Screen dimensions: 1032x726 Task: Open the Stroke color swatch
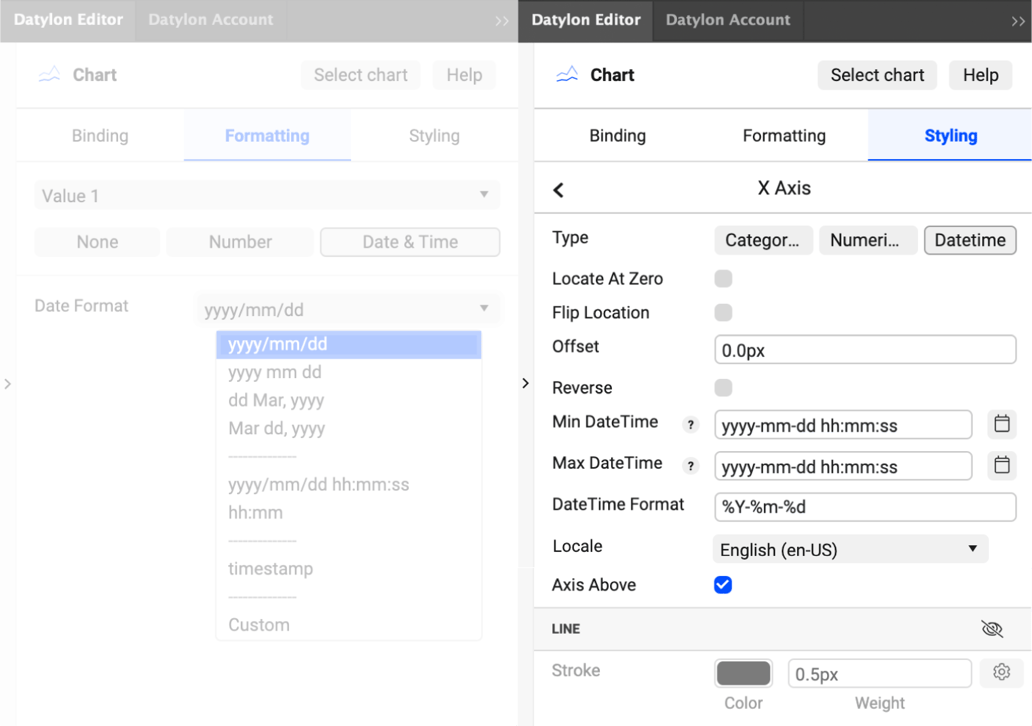tap(744, 673)
